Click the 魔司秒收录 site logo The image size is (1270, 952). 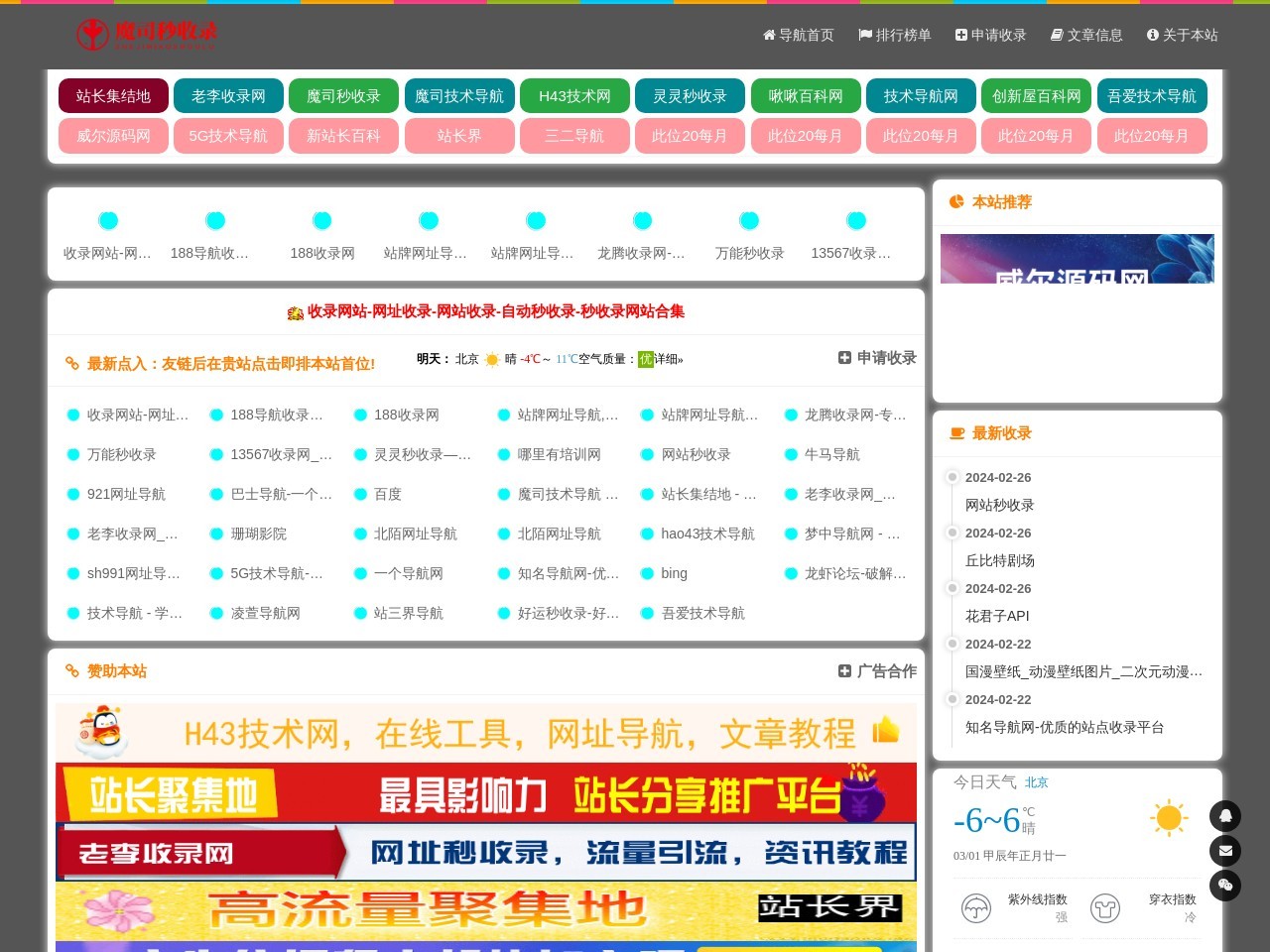coord(147,35)
